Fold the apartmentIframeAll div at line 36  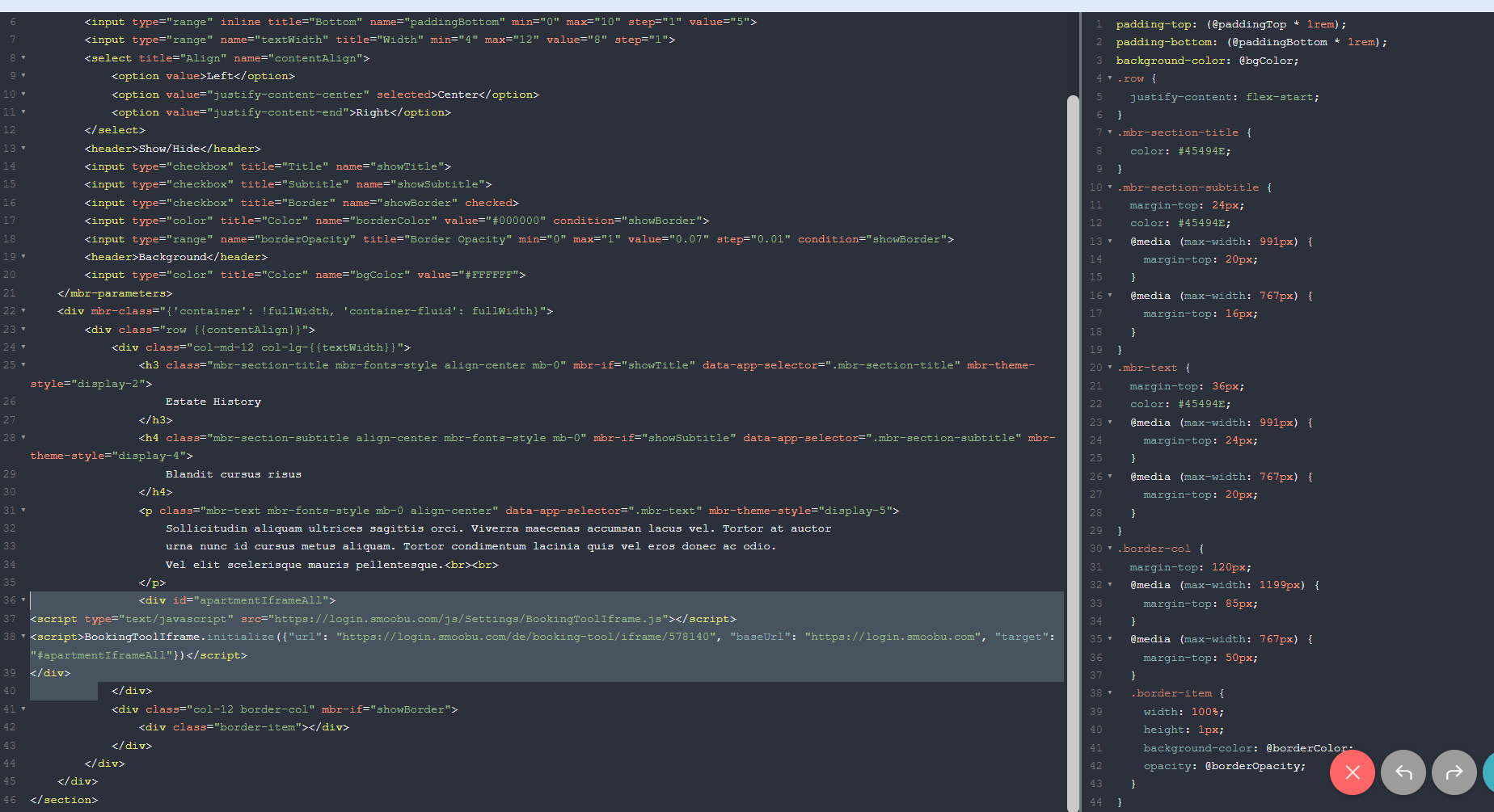pos(23,600)
